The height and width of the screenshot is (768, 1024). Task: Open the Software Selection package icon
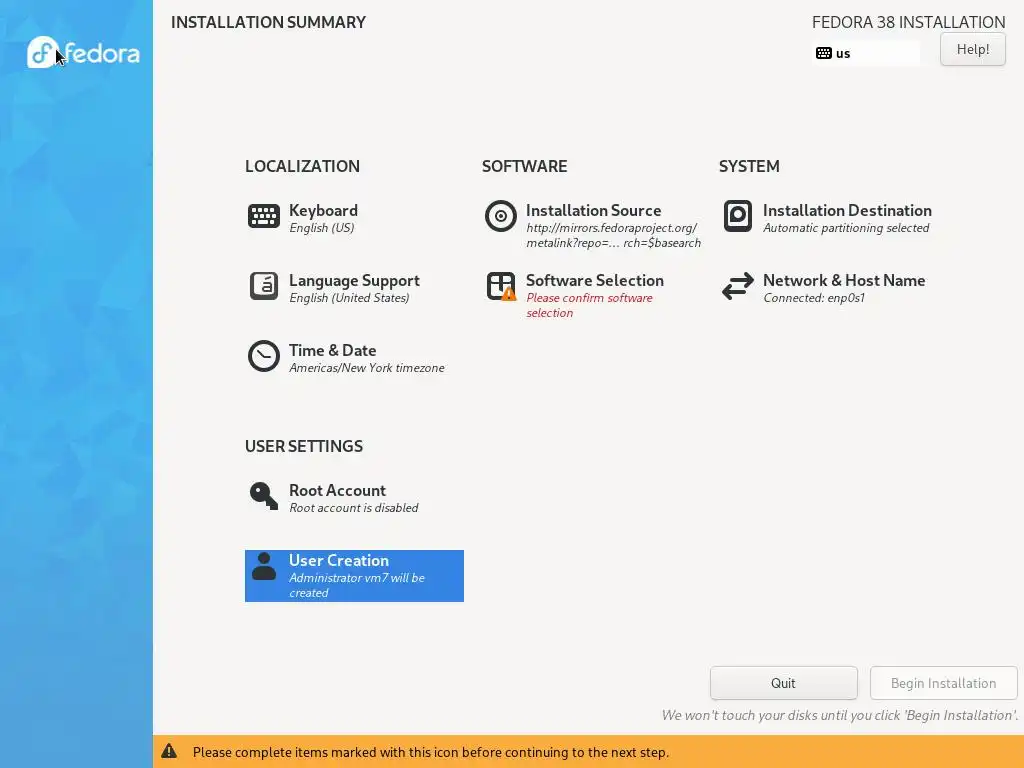click(x=501, y=286)
